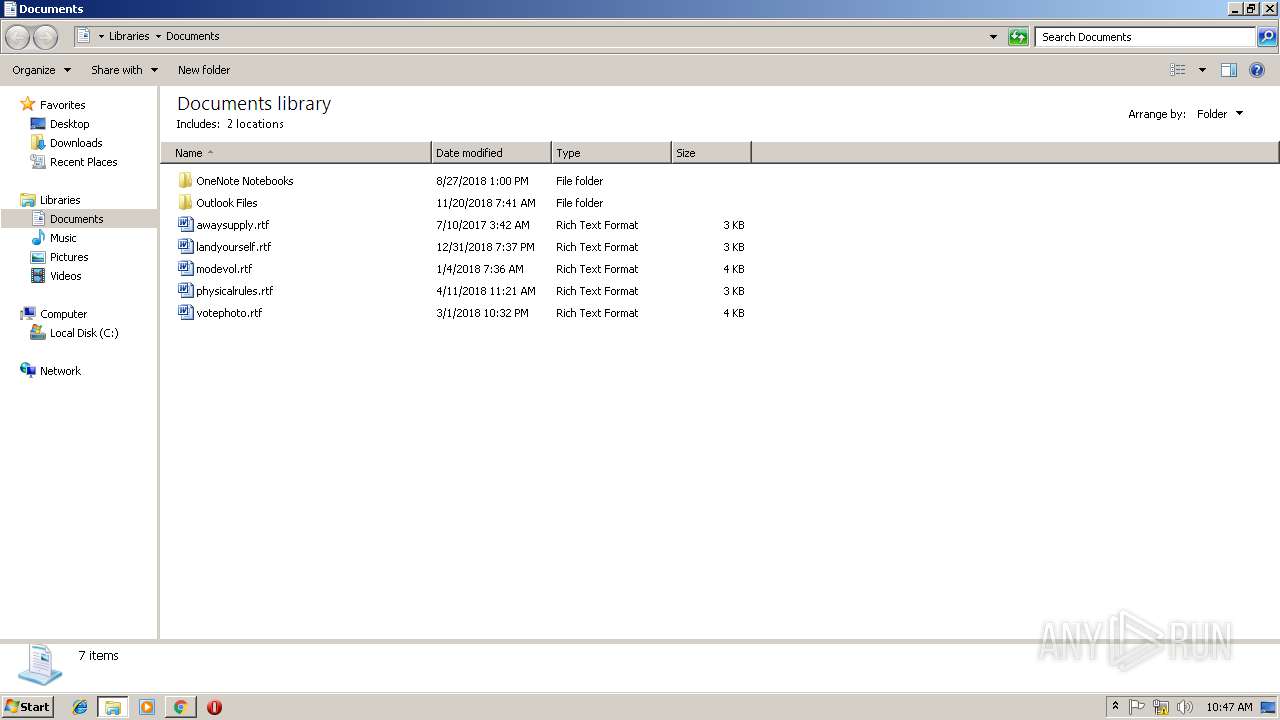Click the Documents breadcrumb in address bar
1280x720 pixels.
pyautogui.click(x=193, y=36)
